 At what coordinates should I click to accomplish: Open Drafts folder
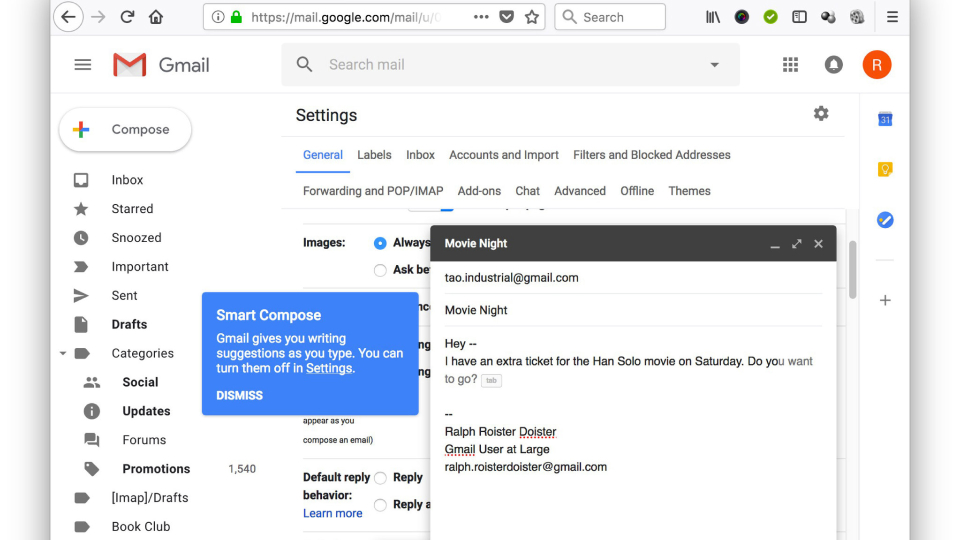pyautogui.click(x=129, y=324)
